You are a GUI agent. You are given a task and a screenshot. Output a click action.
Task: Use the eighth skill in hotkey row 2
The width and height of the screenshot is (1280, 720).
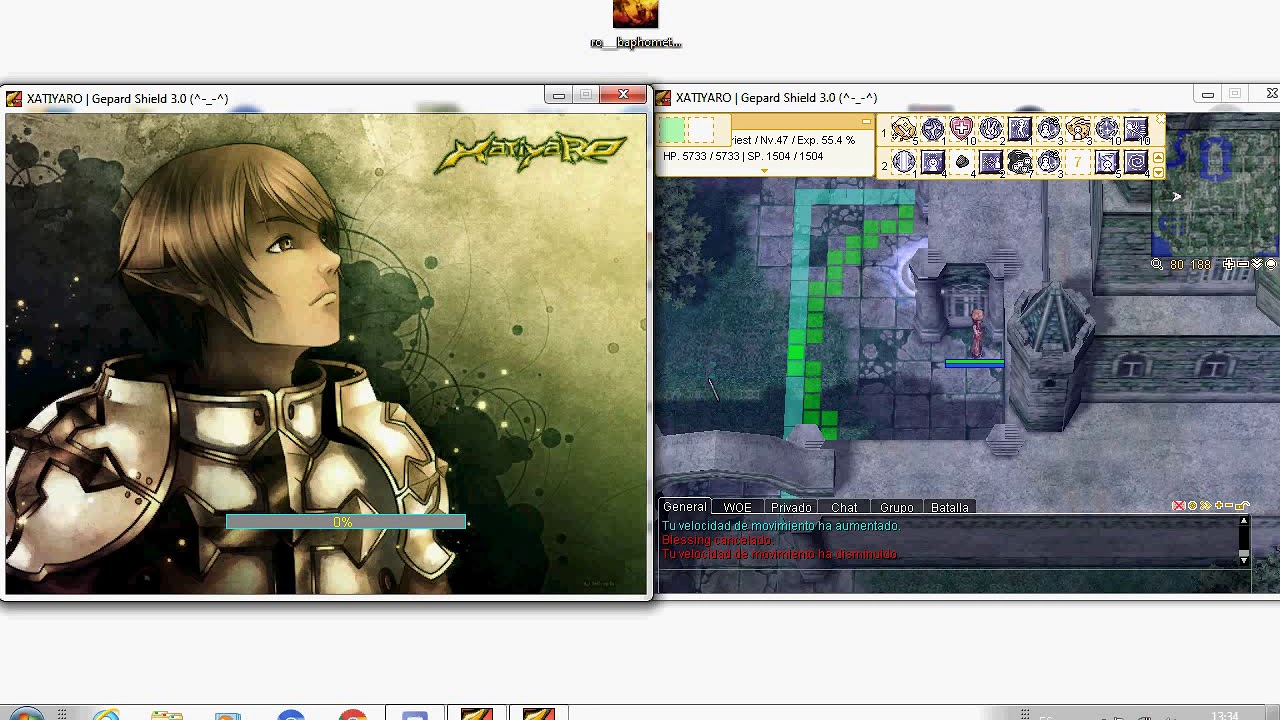(x=1107, y=162)
